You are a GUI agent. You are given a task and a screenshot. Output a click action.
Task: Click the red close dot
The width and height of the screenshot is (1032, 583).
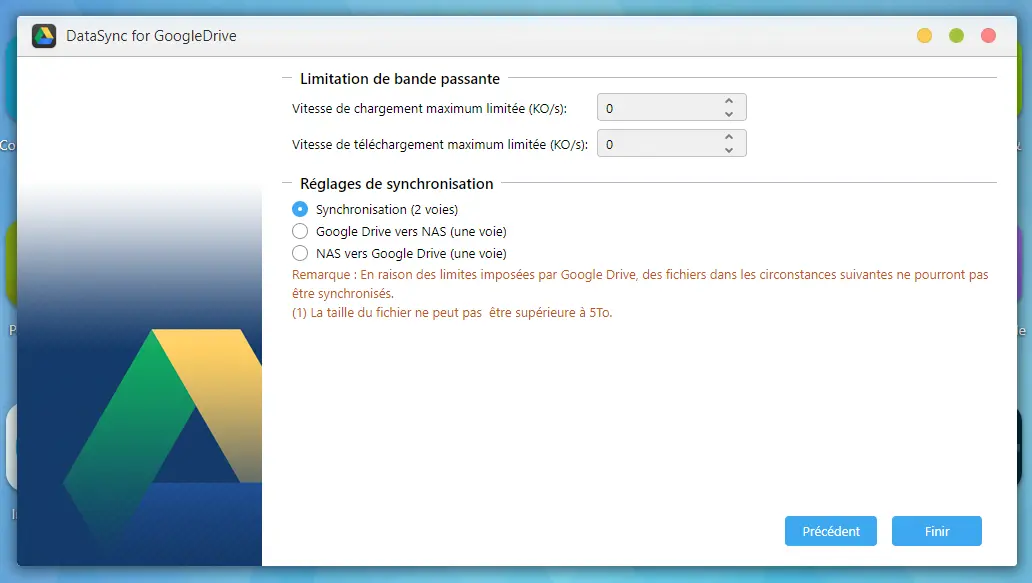tap(987, 34)
